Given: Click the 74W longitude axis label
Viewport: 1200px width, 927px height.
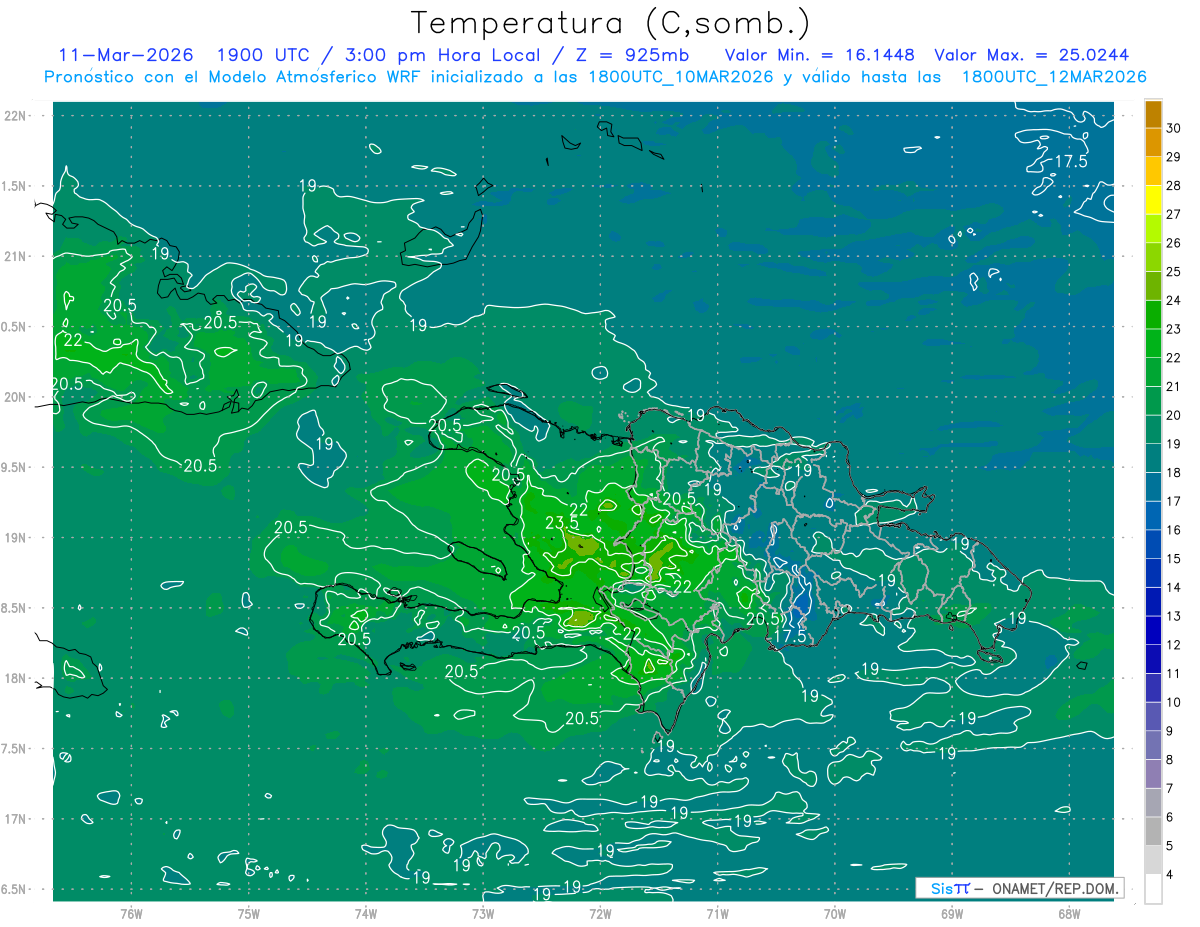Looking at the screenshot, I should click(365, 913).
